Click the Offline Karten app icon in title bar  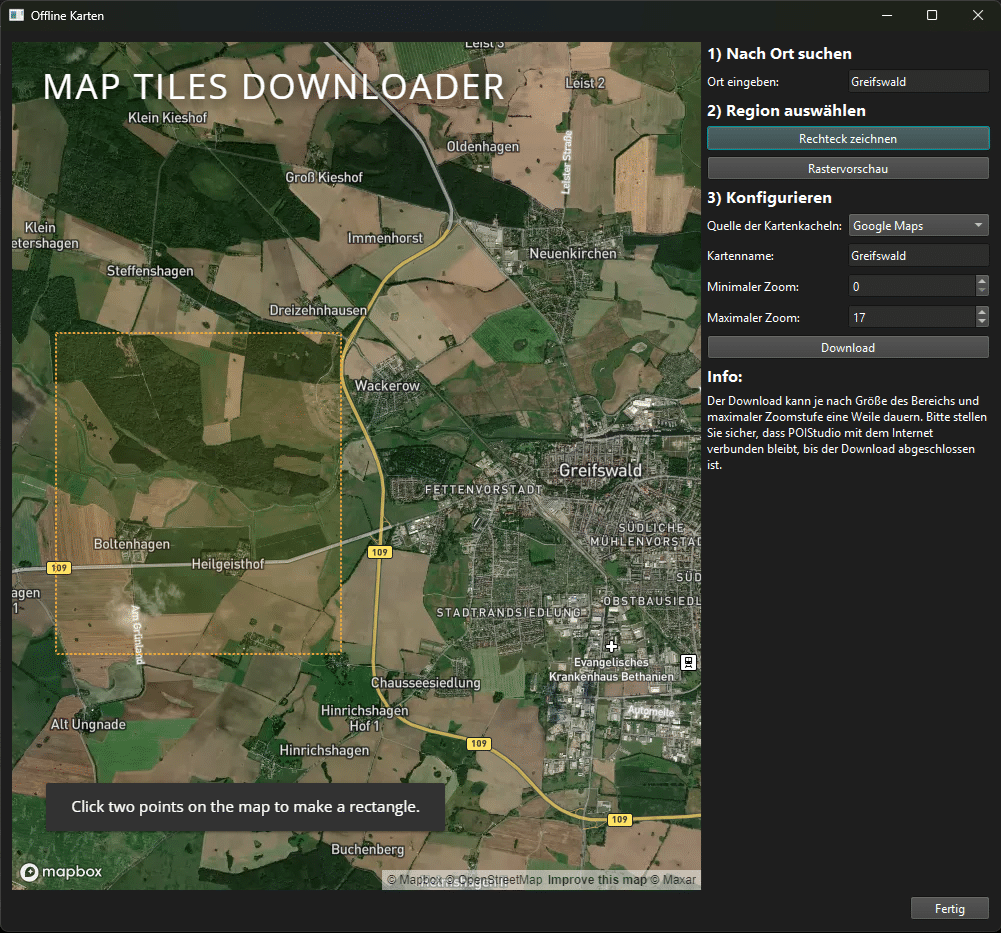[17, 16]
